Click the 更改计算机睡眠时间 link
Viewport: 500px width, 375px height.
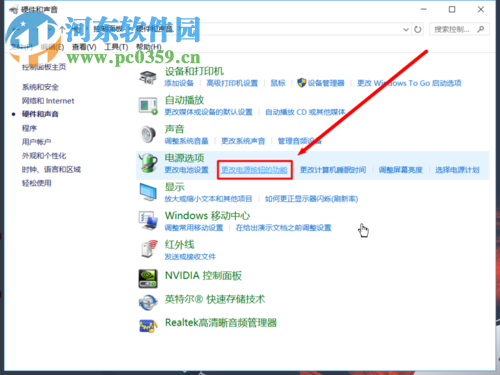click(x=333, y=170)
